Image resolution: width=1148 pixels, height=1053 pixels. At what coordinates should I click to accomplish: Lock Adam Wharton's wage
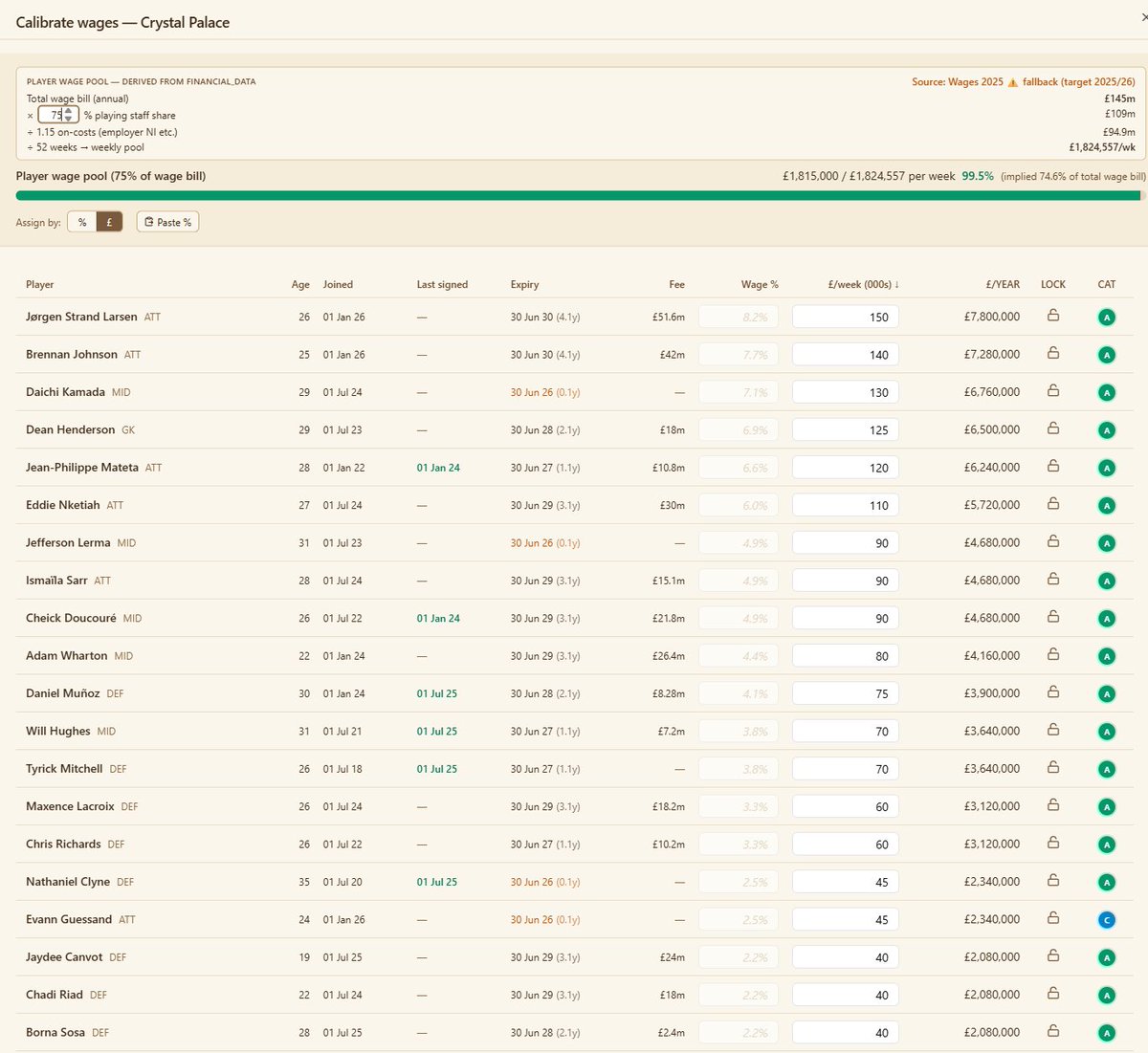pos(1053,654)
